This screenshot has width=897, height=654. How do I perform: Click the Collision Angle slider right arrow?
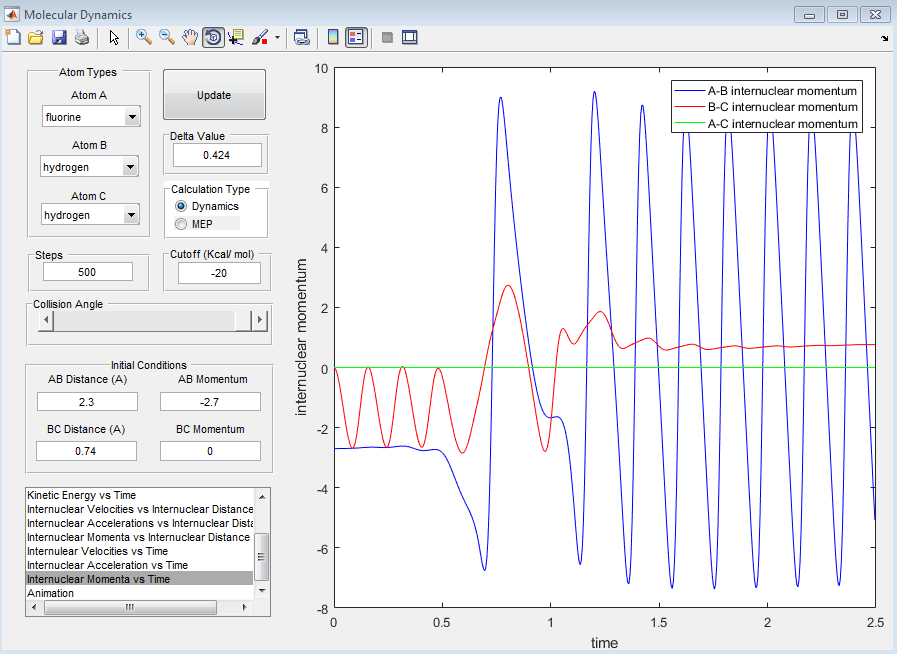[x=259, y=320]
